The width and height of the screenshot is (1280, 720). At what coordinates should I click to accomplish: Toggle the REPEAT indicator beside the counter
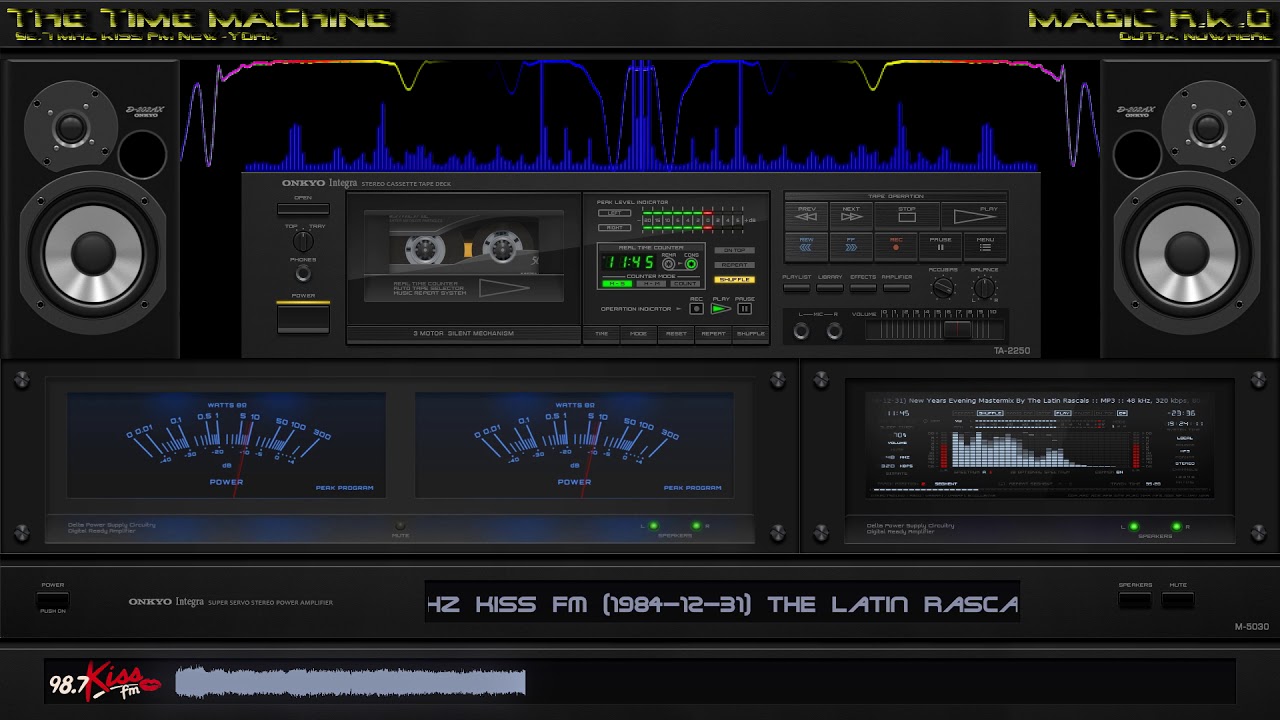(735, 265)
